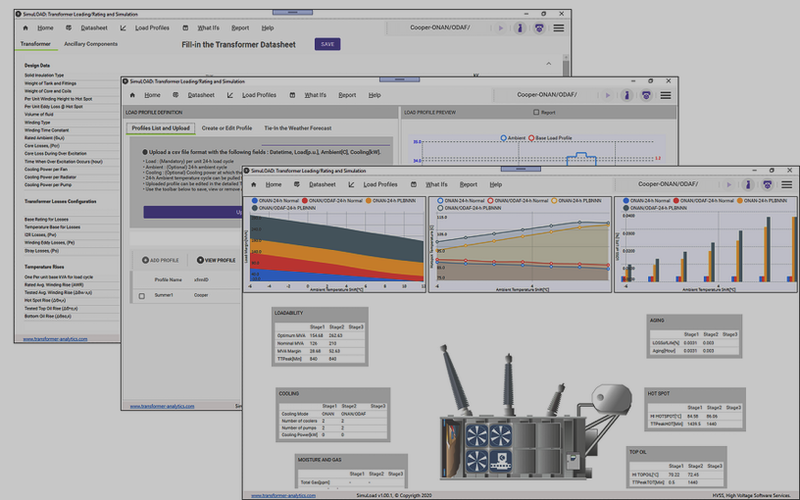Screen dimensions: 800x500
Task: Click the transformer 3D illustration
Action: click(535, 414)
